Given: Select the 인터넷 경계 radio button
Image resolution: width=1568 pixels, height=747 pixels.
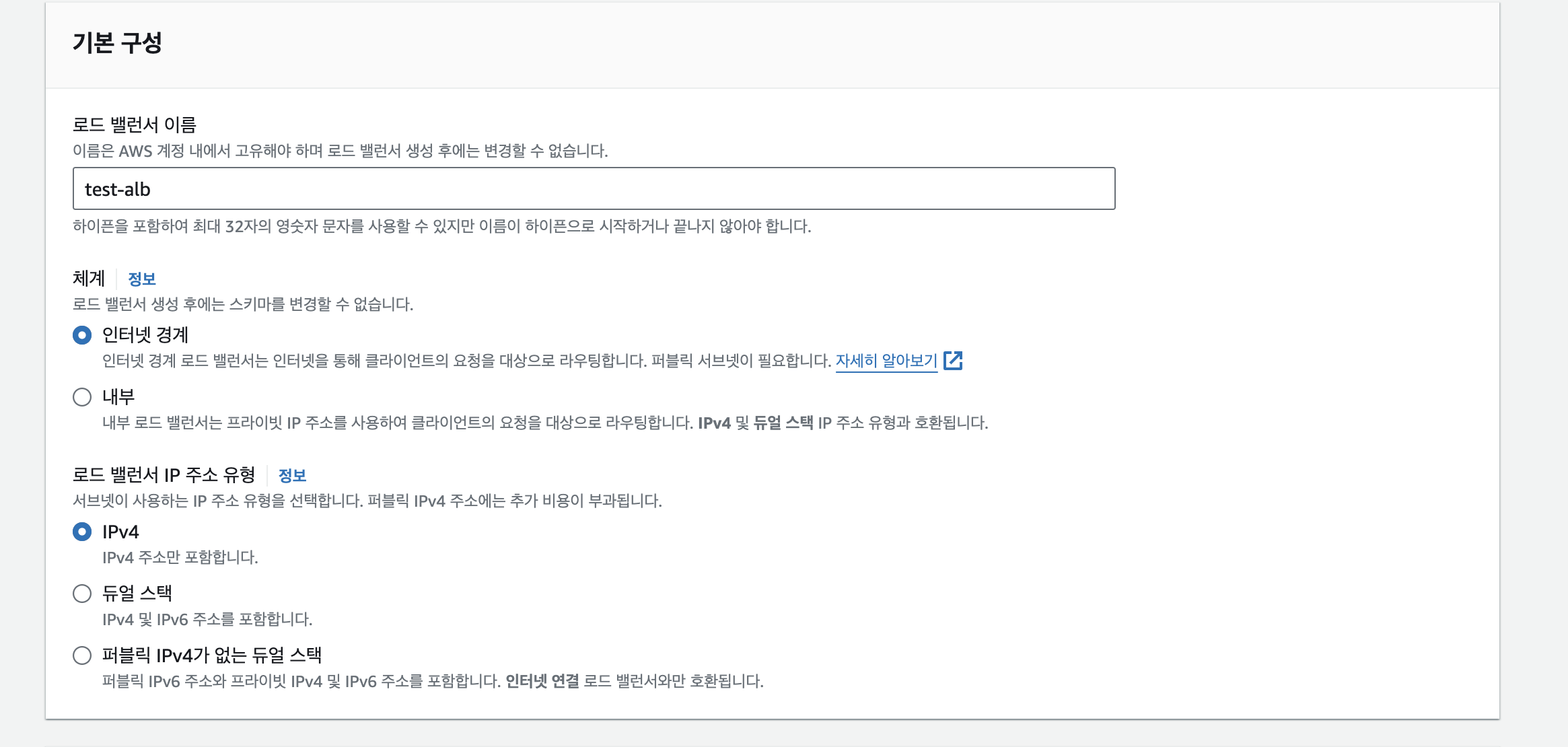Looking at the screenshot, I should coord(82,335).
